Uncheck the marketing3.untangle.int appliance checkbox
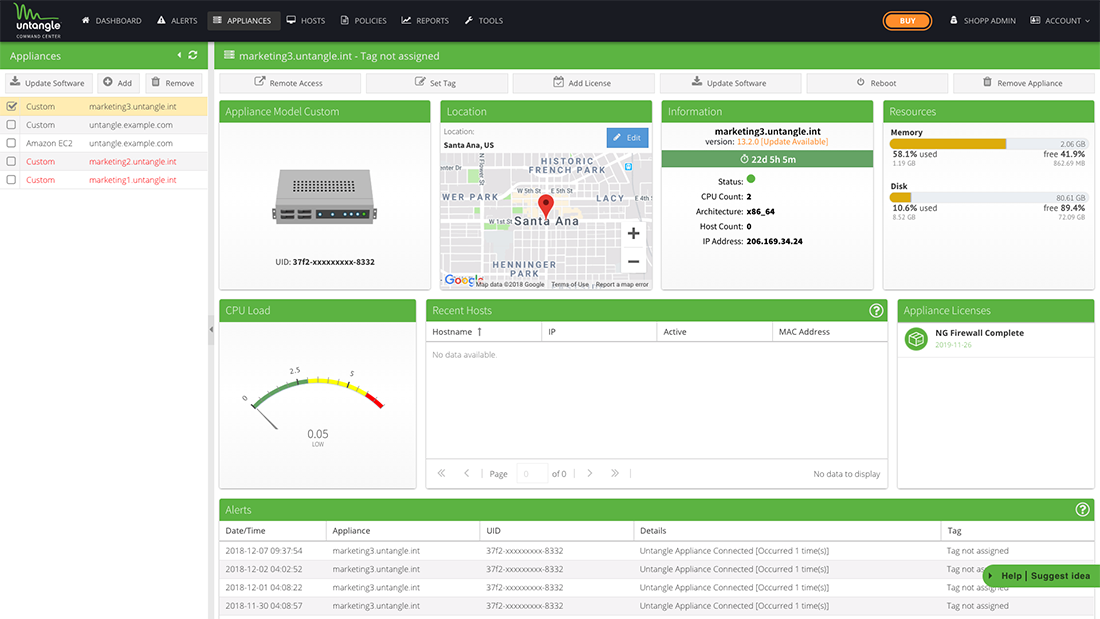The width and height of the screenshot is (1100, 619). click(x=11, y=106)
